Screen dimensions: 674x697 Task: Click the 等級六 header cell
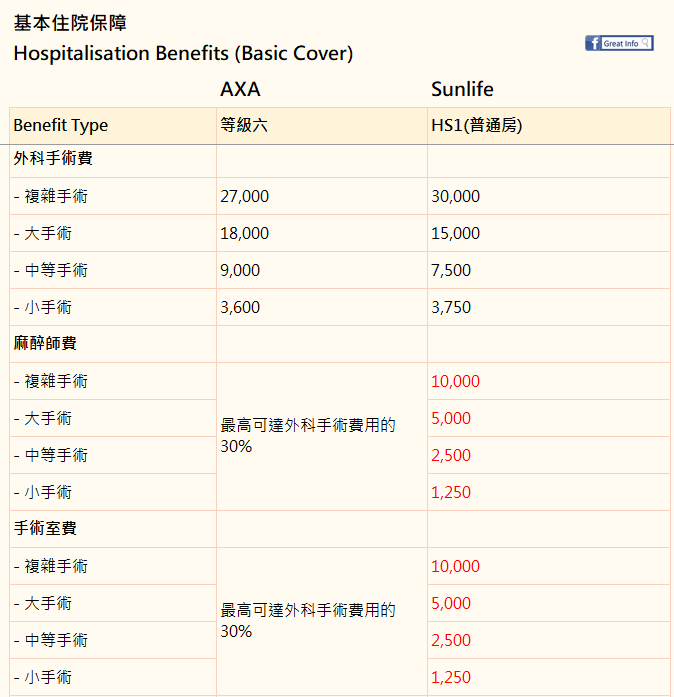pyautogui.click(x=322, y=126)
